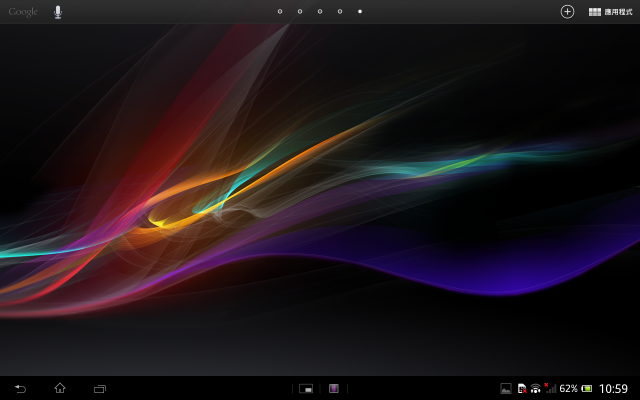Viewport: 640px width, 400px height.
Task: Tap the mobile signal strength icon
Action: (550, 388)
